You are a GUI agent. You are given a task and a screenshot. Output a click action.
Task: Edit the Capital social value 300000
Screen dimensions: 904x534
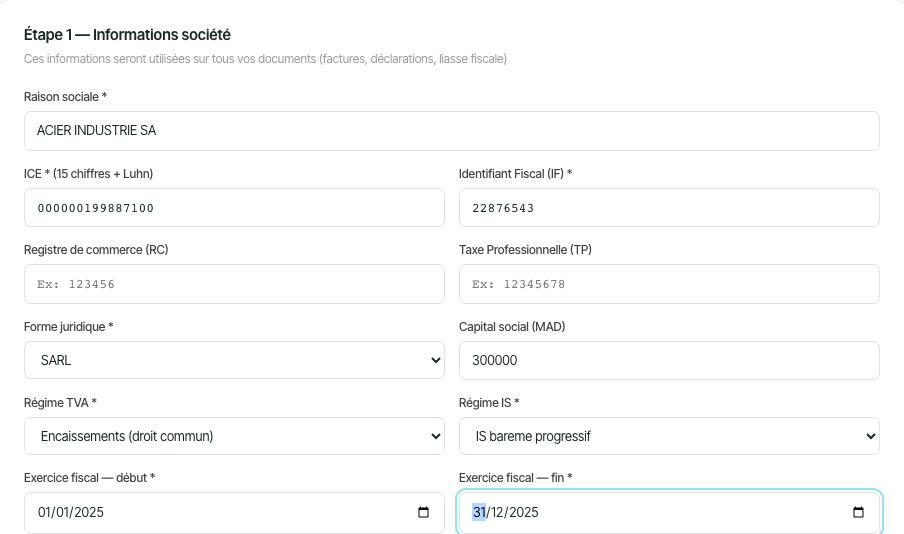tap(669, 360)
